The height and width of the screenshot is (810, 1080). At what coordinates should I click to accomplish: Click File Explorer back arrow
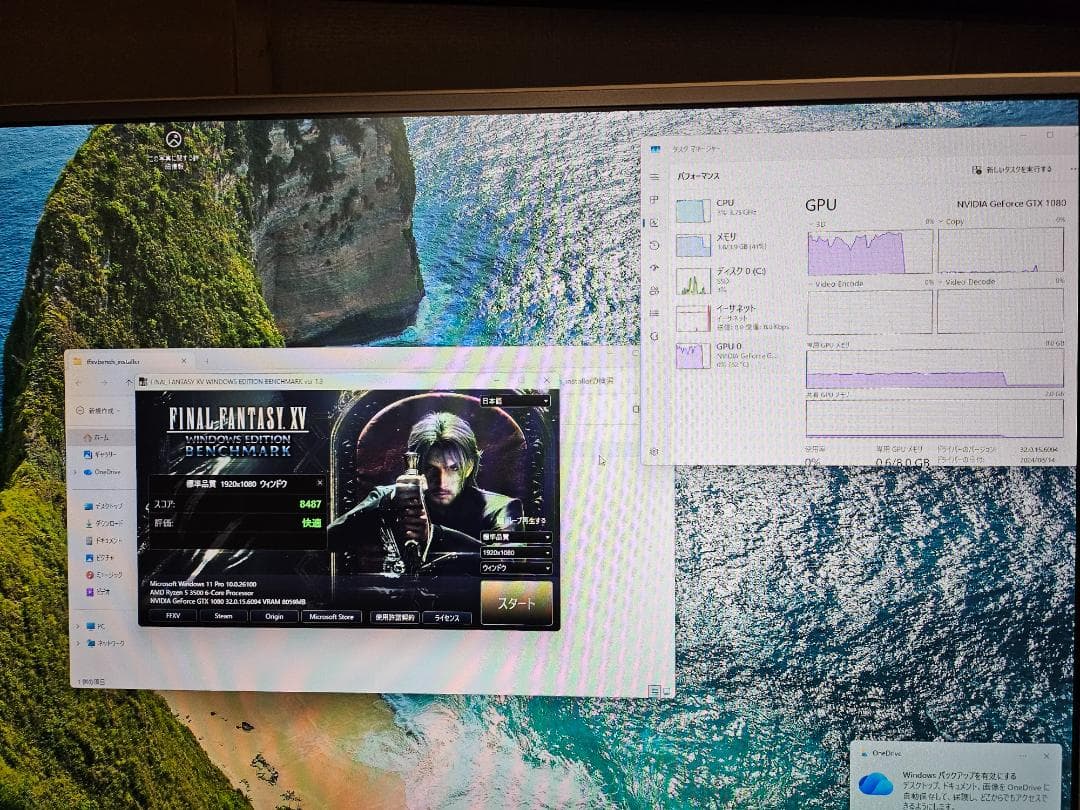tap(79, 382)
